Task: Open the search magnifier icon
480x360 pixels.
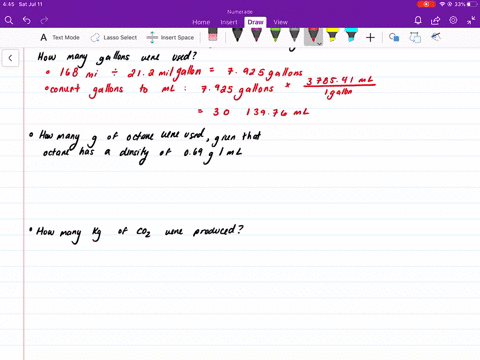Action: pyautogui.click(x=9, y=21)
